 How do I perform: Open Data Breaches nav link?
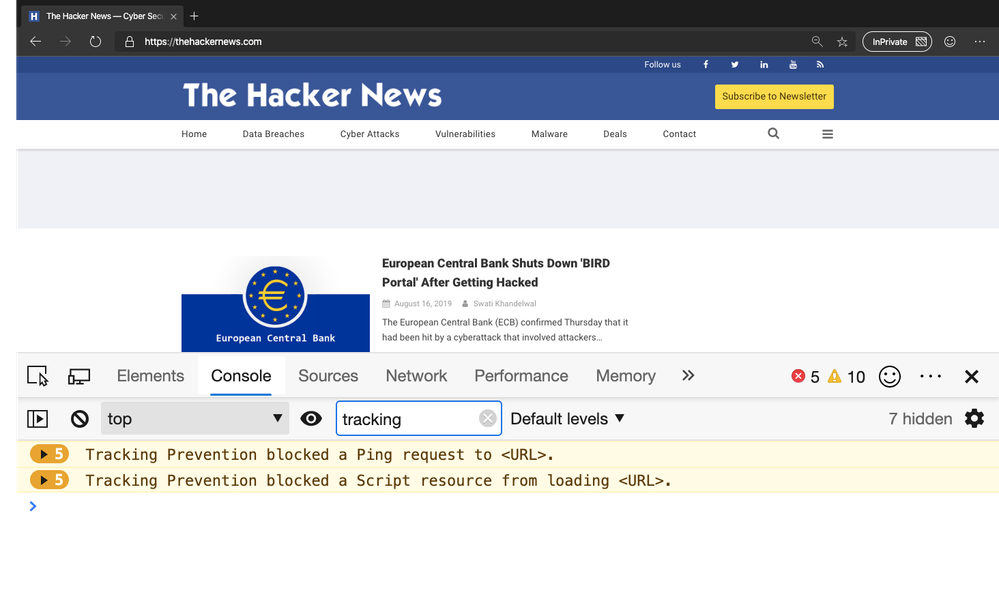(x=273, y=134)
